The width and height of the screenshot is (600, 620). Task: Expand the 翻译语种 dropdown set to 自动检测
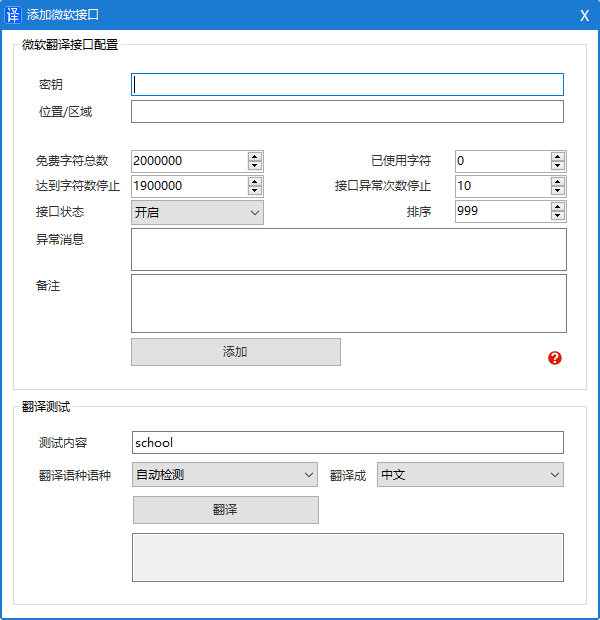224,475
